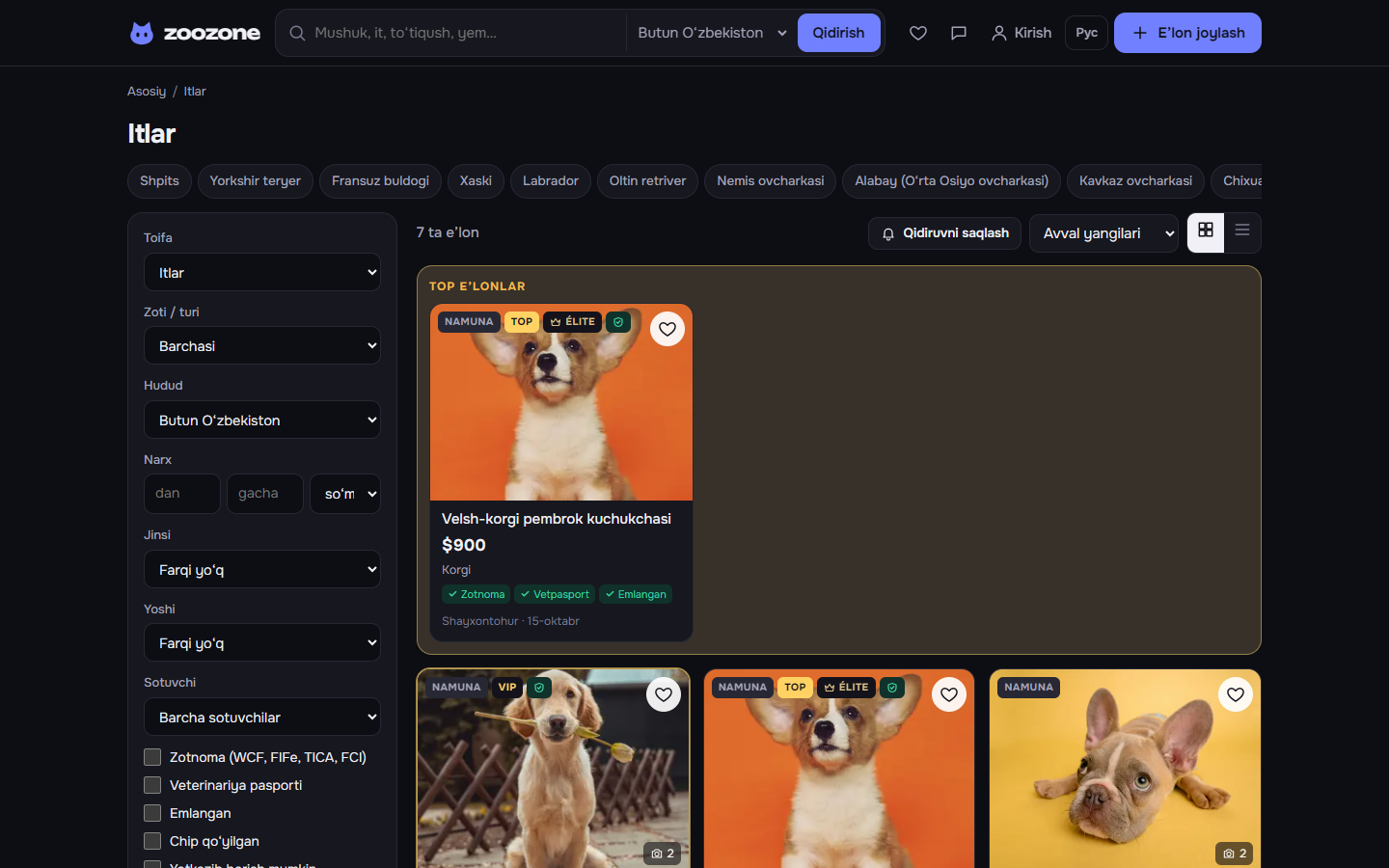Open Kirish login link

[1021, 33]
